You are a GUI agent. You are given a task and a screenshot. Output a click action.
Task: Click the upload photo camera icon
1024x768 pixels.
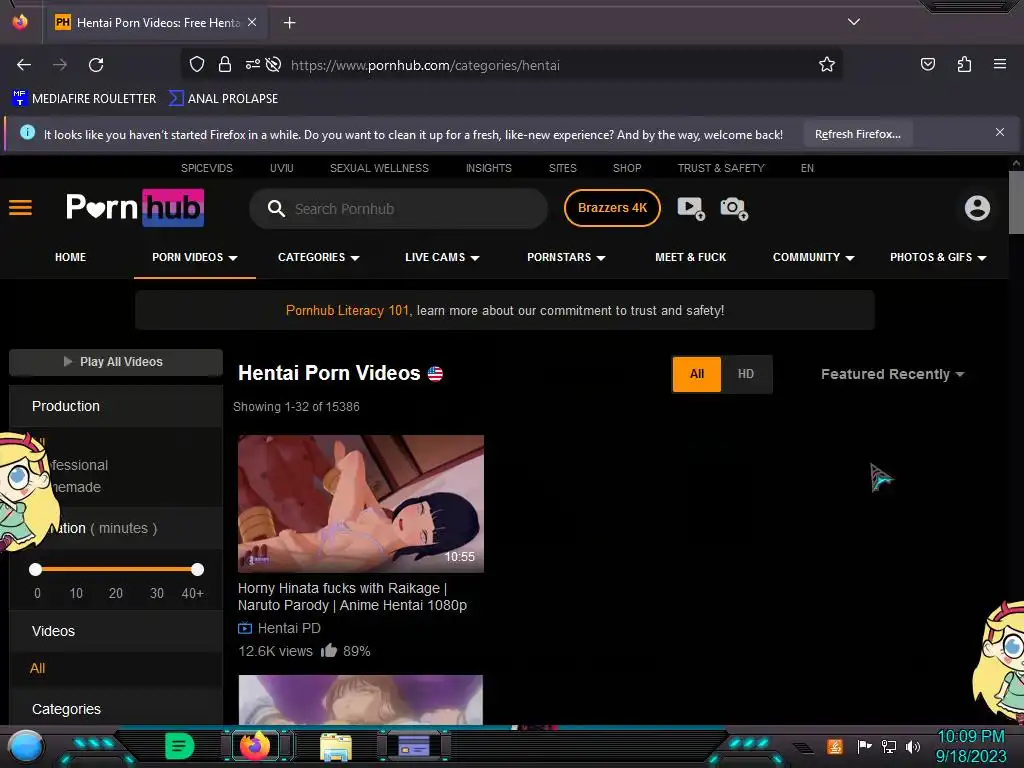click(x=734, y=208)
